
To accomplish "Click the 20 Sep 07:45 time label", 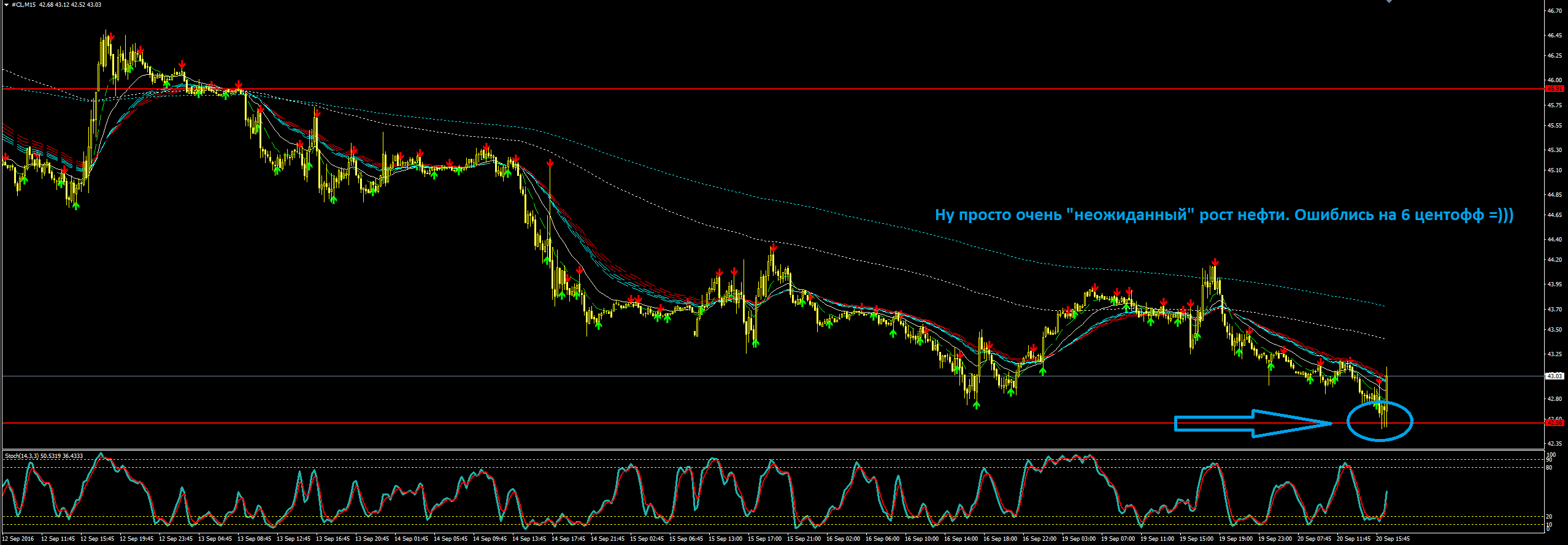I will [x=1315, y=539].
